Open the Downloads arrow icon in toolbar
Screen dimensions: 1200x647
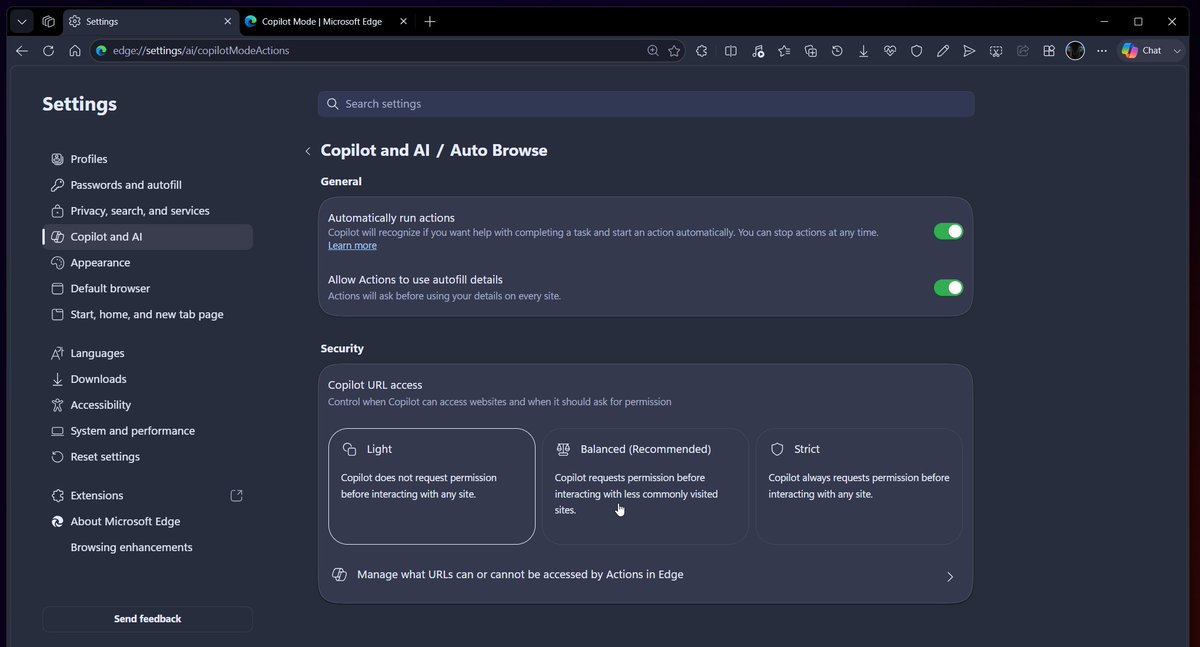click(863, 51)
